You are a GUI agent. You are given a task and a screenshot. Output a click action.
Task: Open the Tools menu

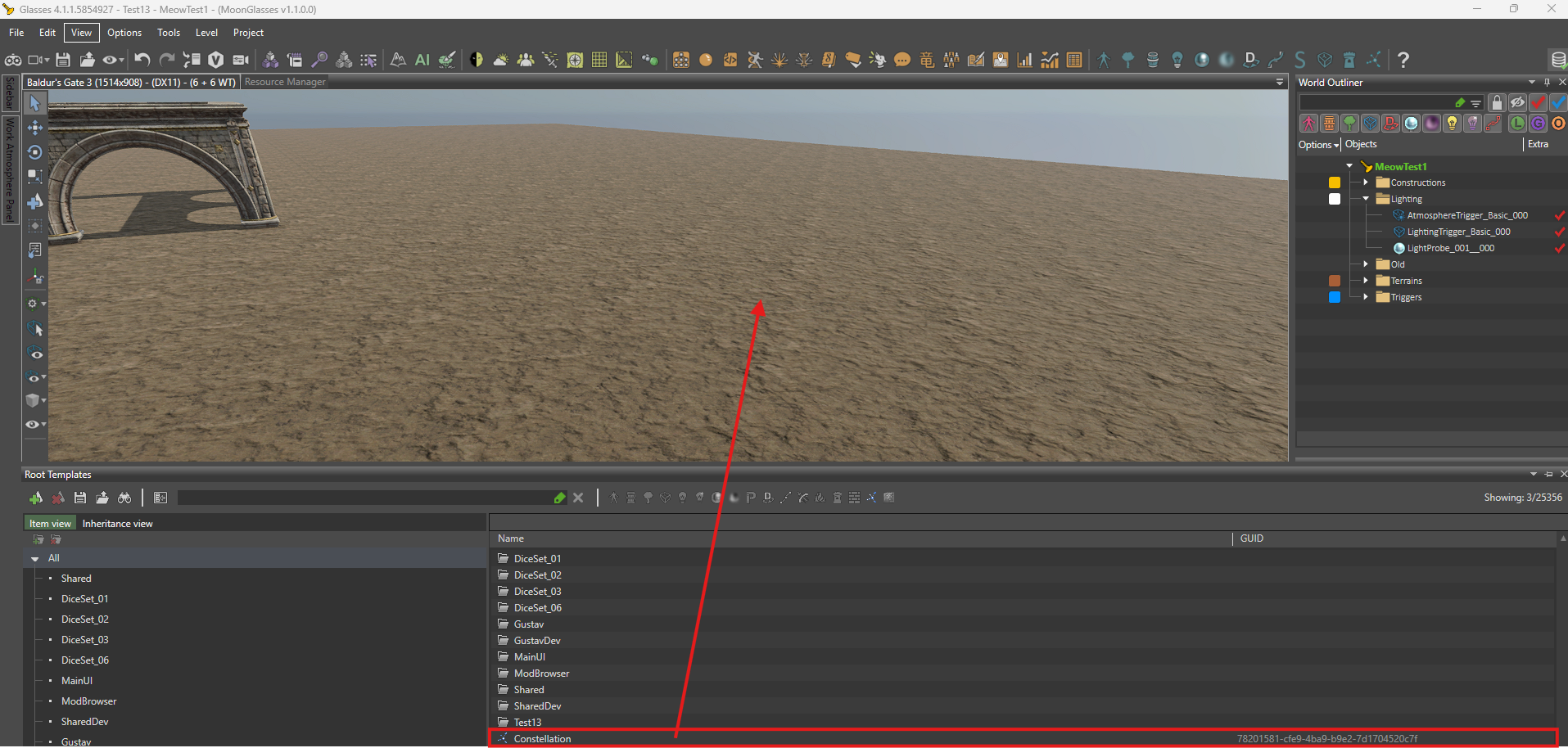[169, 33]
